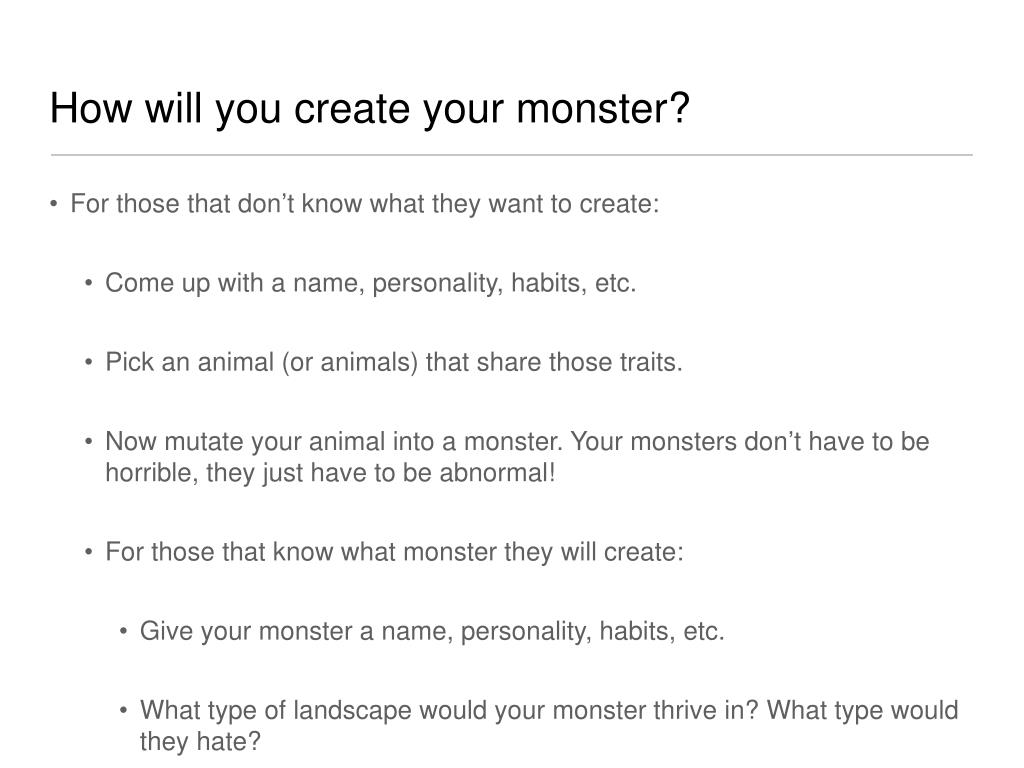
Task: Click the bullet dot before 'For those that don't know'
Action: (x=54, y=204)
